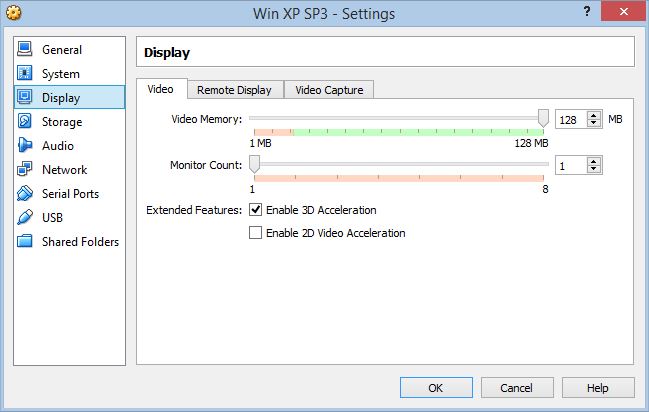
Task: Click the Monitor Count slider handle
Action: pos(255,164)
